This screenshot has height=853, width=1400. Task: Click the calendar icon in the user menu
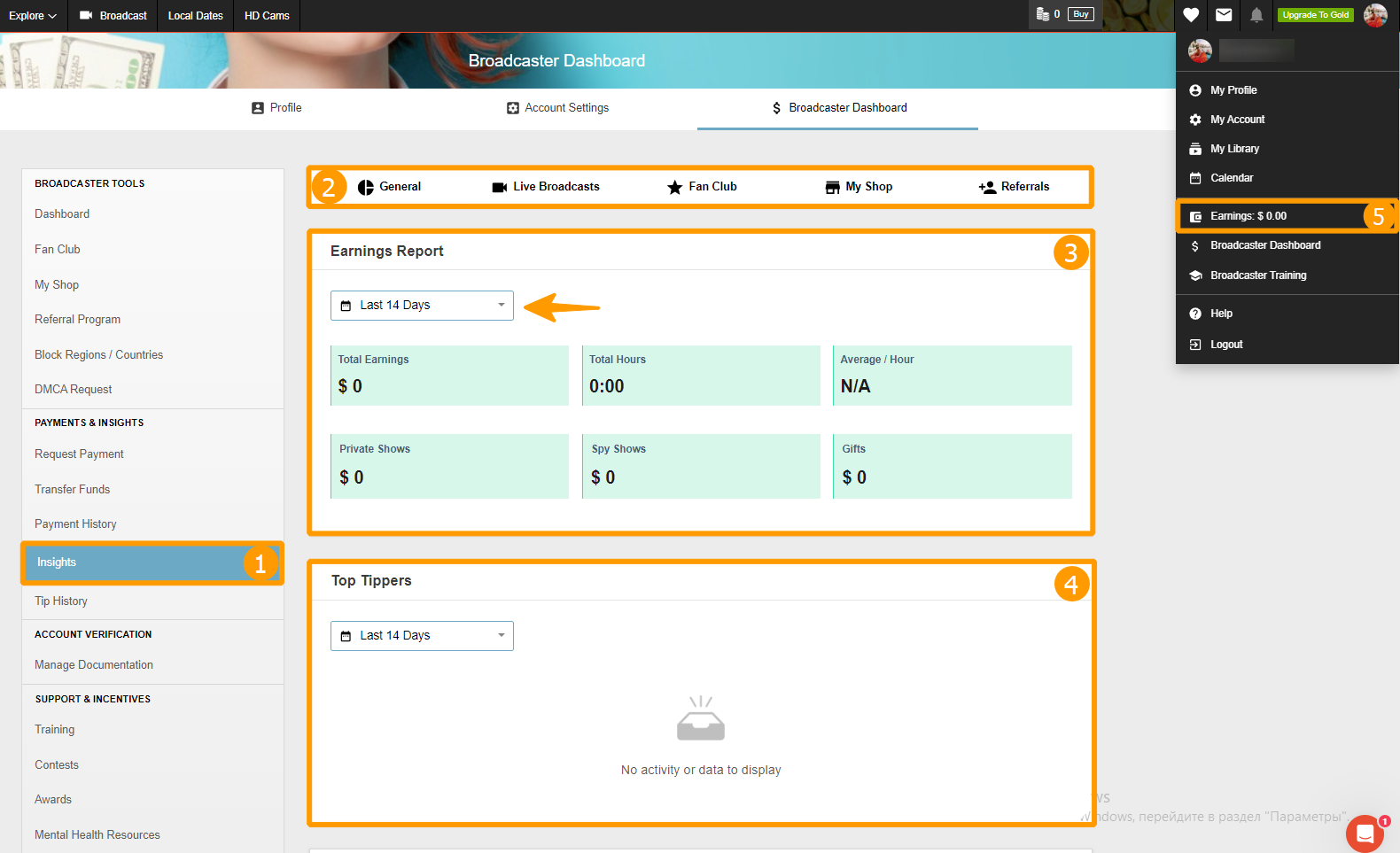click(x=1195, y=178)
